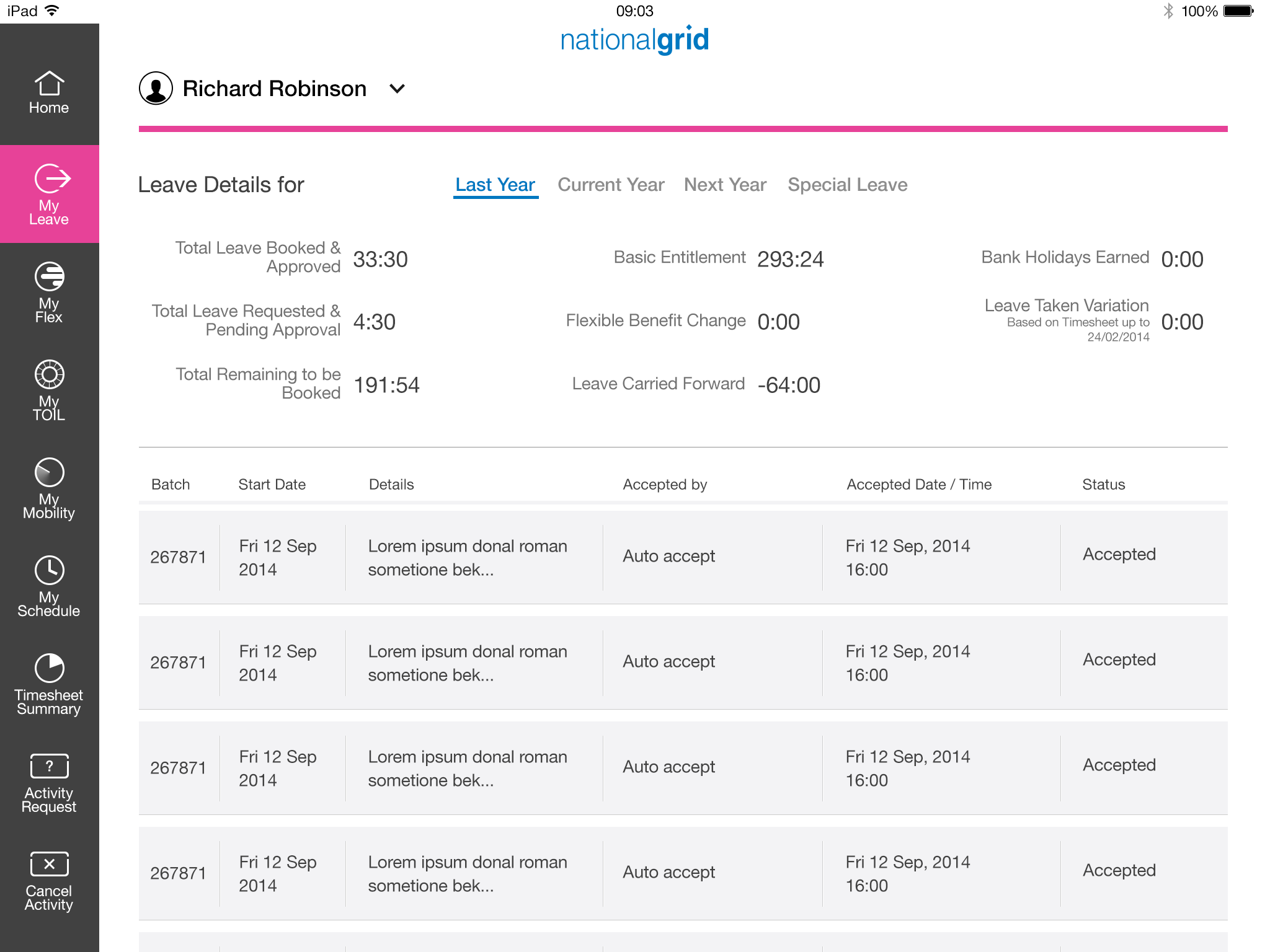
Task: Open the Special Leave tab
Action: pos(847,185)
